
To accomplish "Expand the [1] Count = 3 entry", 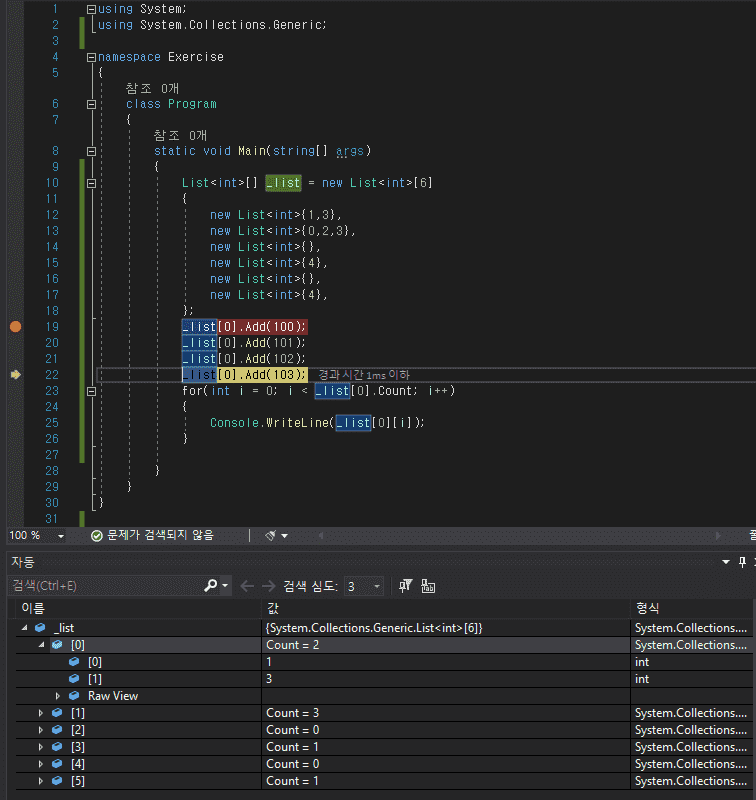I will pyautogui.click(x=41, y=713).
